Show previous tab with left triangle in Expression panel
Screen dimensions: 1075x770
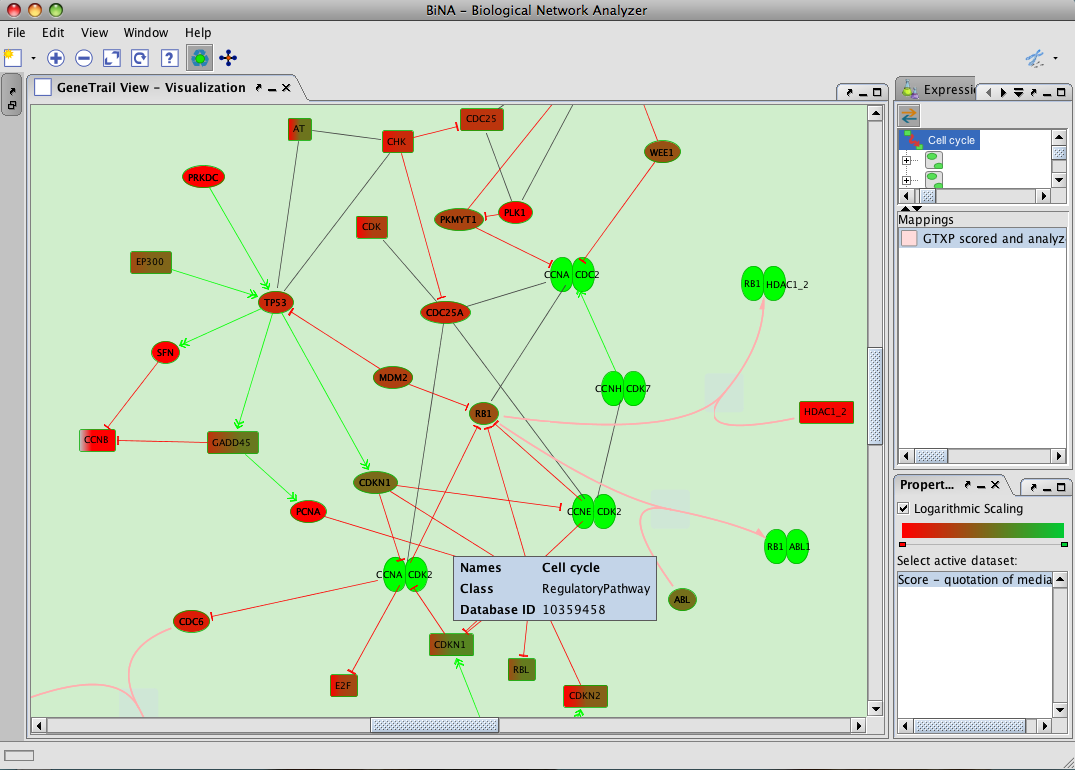(x=988, y=93)
